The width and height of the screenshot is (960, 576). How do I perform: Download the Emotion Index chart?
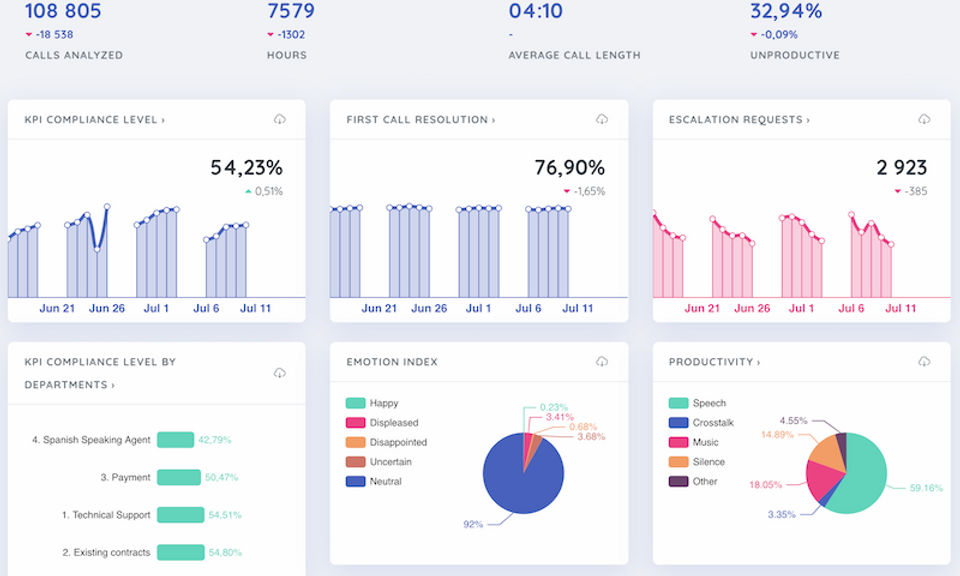pyautogui.click(x=602, y=362)
